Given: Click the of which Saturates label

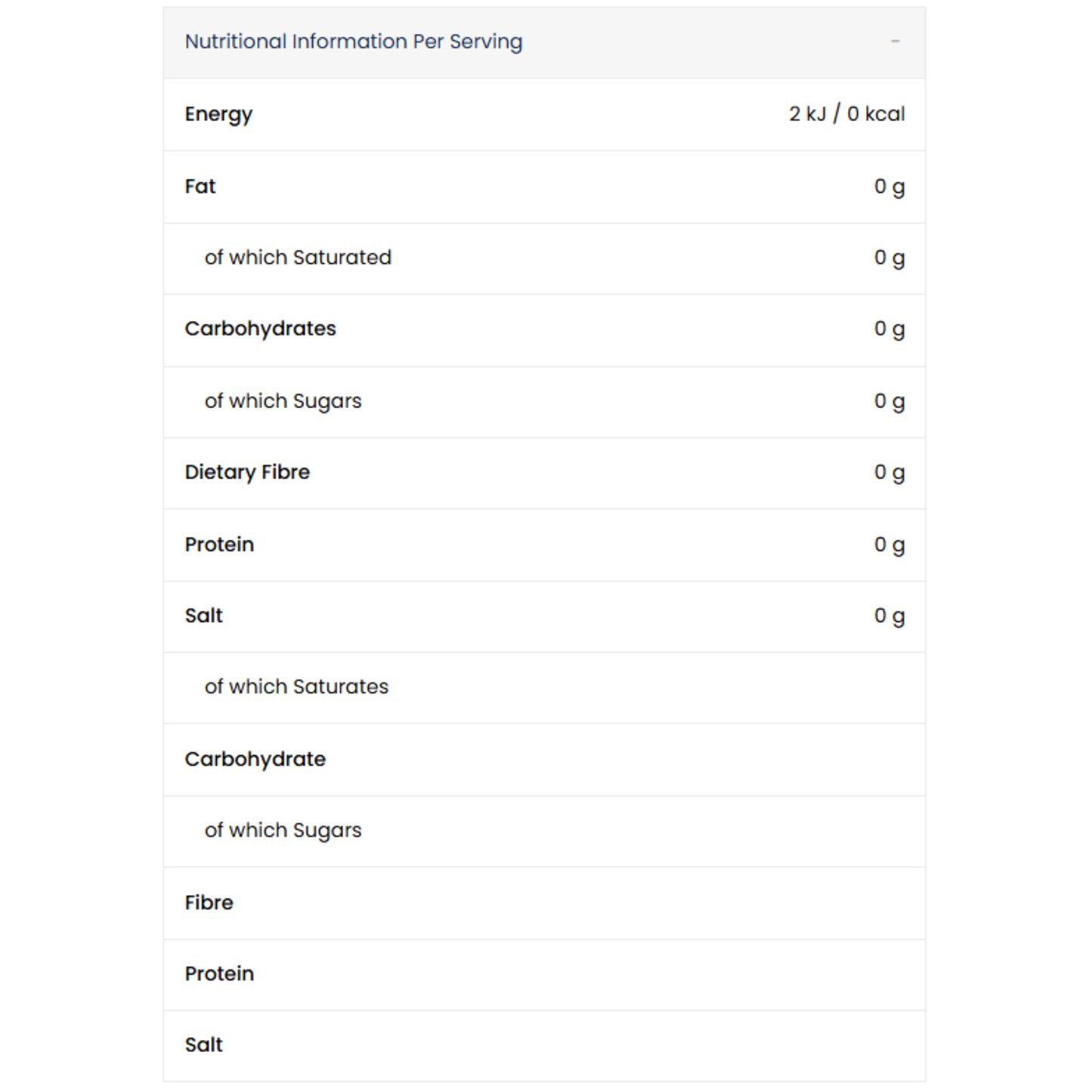Looking at the screenshot, I should (296, 687).
